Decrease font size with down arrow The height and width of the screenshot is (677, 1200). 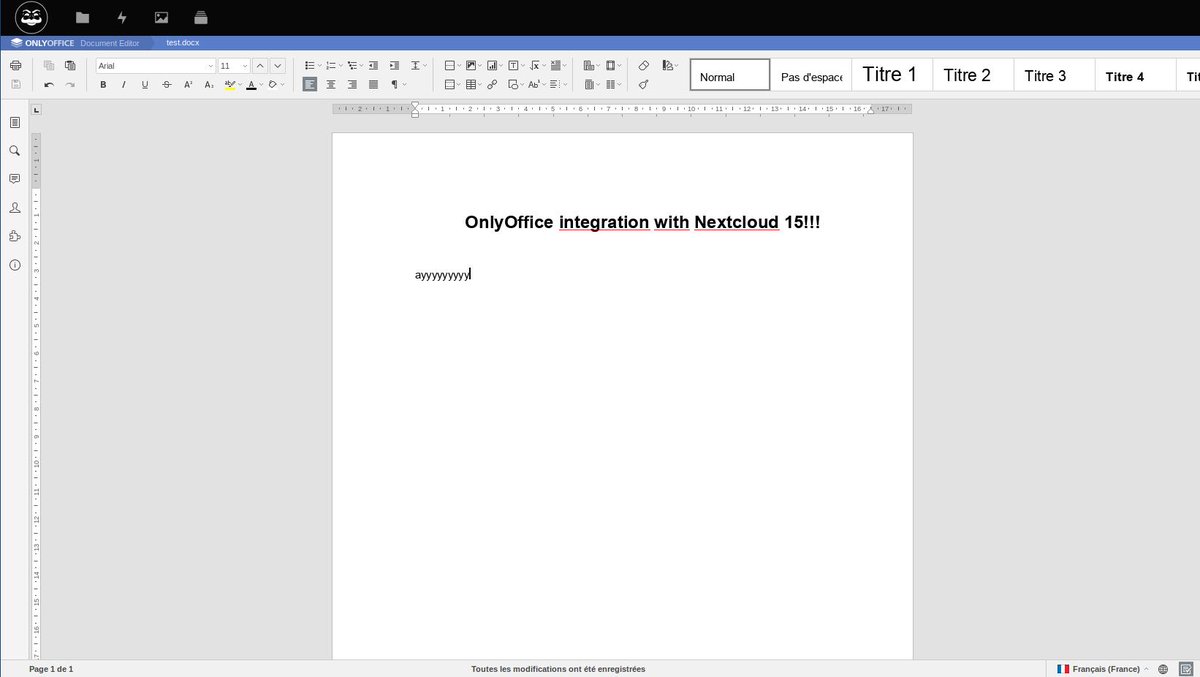[x=278, y=66]
